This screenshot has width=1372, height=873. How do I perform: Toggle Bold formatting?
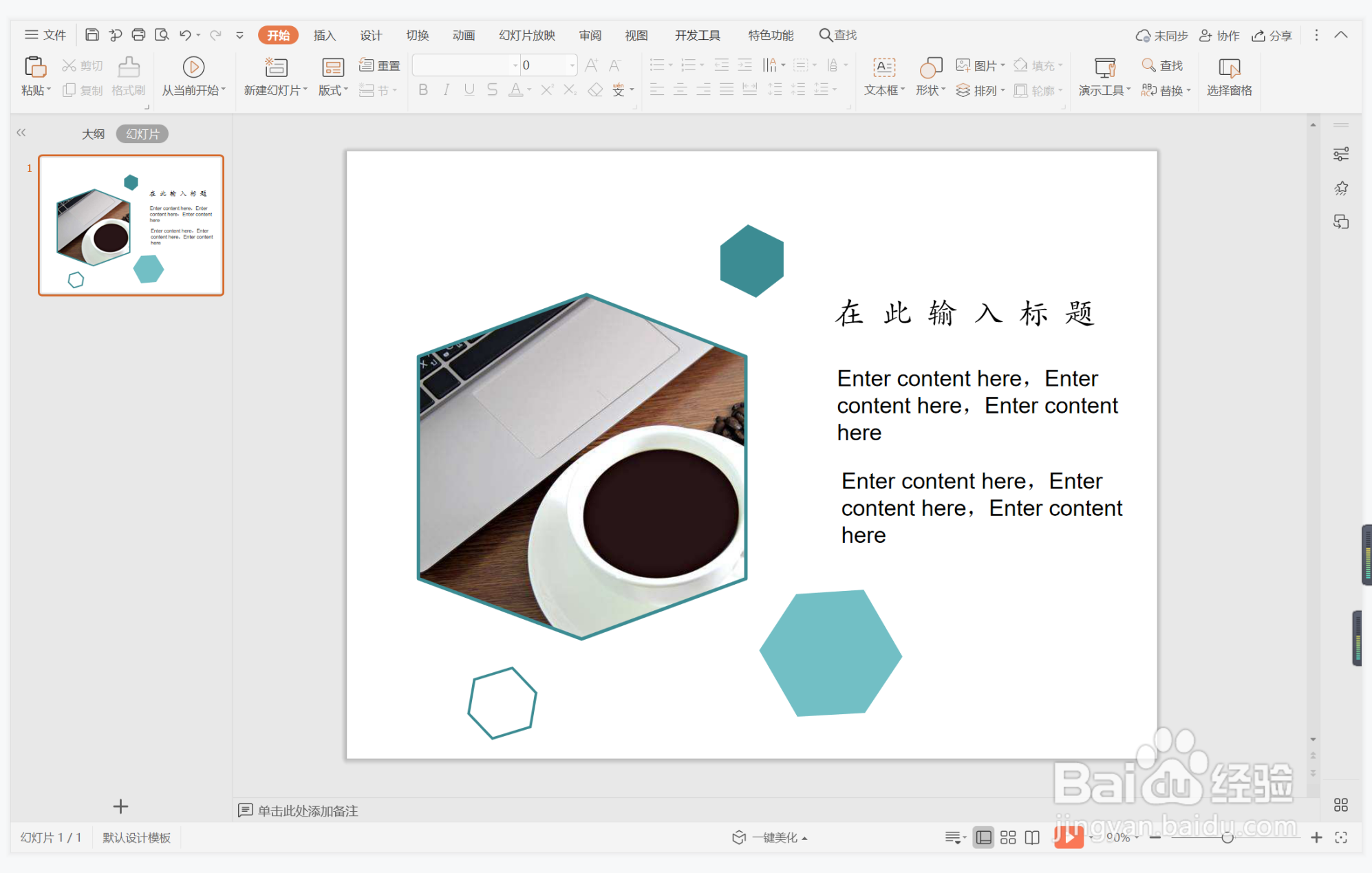[x=423, y=89]
